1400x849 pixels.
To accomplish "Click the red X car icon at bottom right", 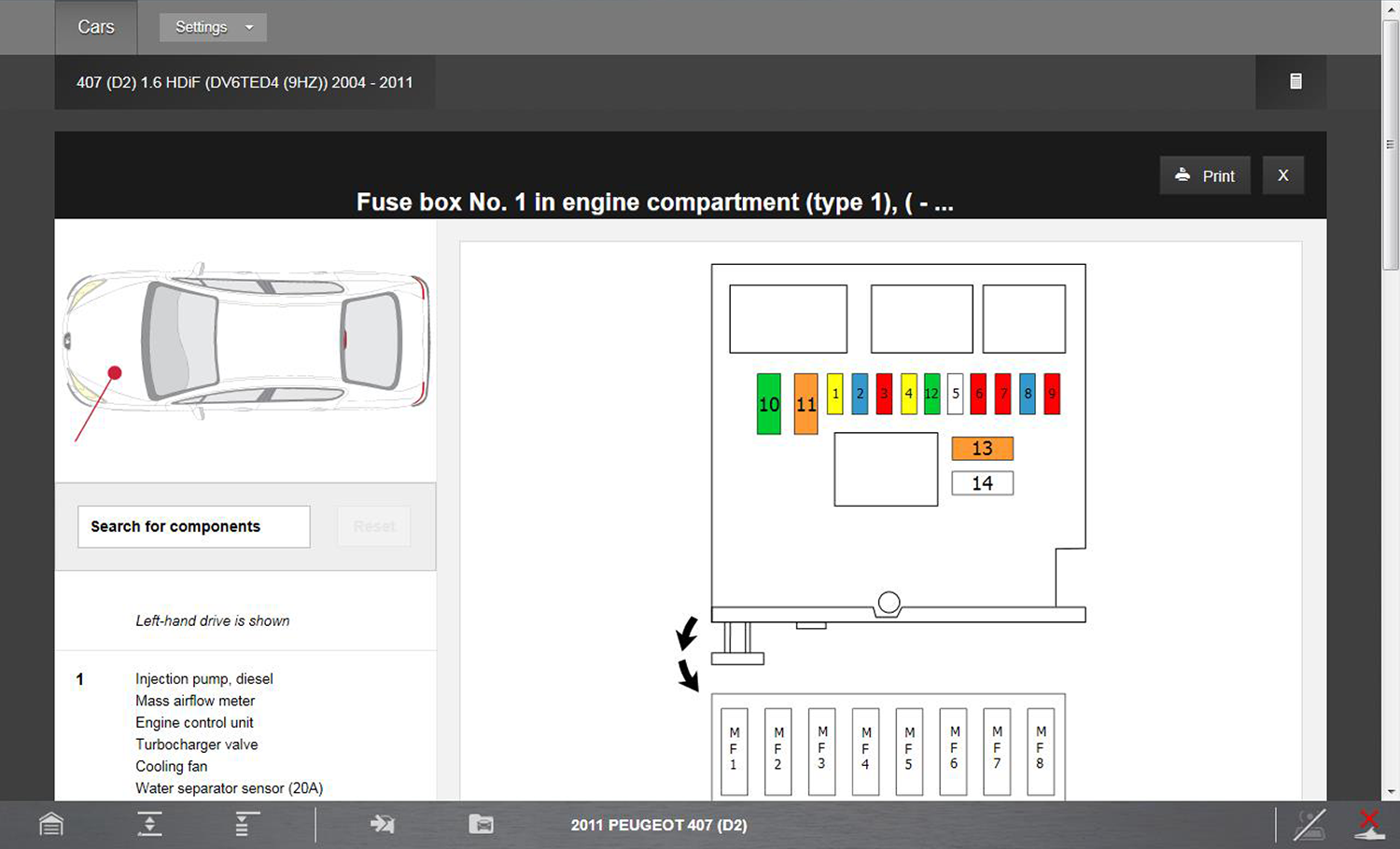I will click(x=1368, y=825).
